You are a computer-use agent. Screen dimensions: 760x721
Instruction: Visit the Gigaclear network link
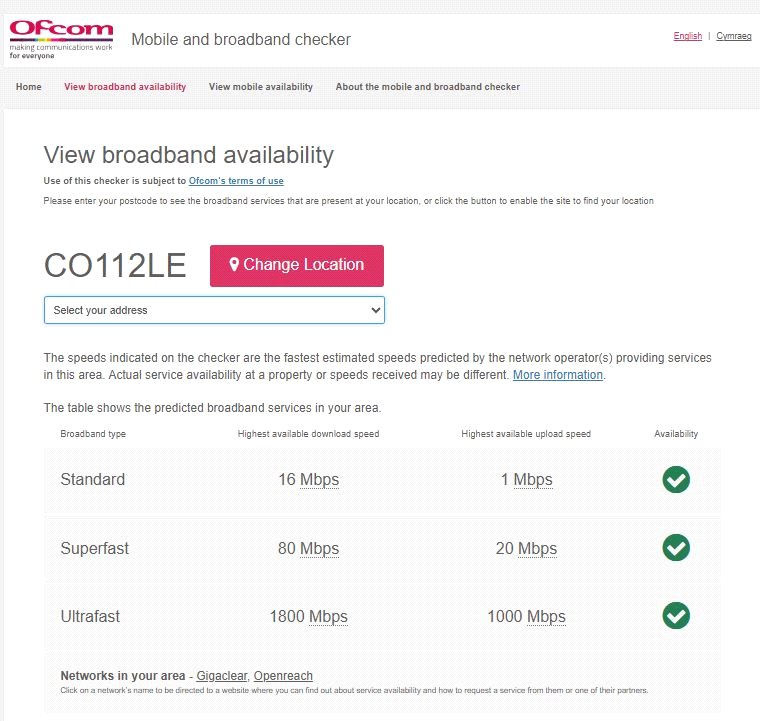point(222,676)
